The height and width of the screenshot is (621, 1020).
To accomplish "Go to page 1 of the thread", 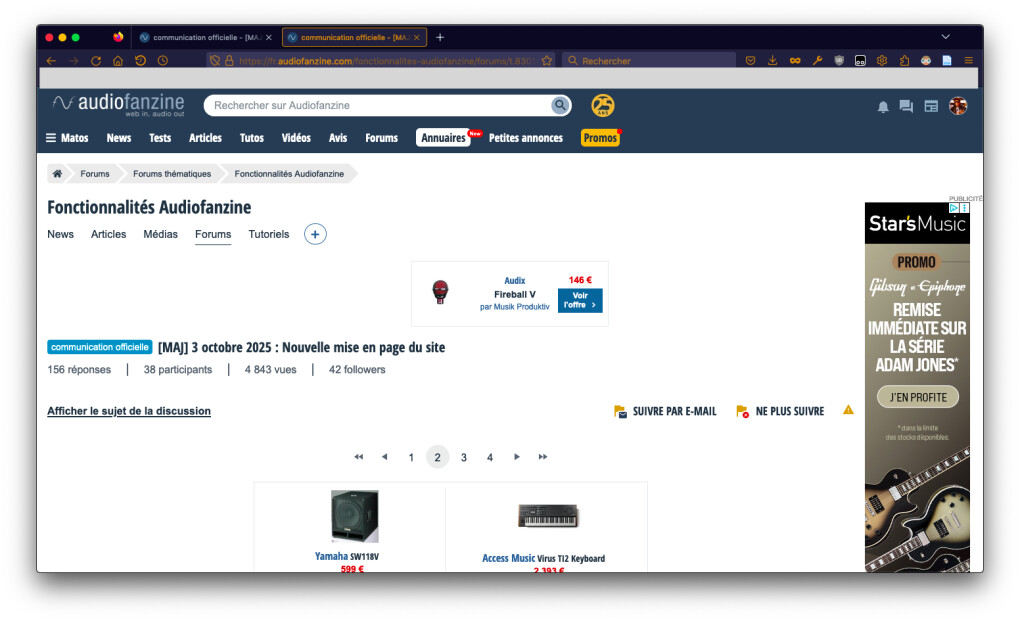I will (411, 457).
